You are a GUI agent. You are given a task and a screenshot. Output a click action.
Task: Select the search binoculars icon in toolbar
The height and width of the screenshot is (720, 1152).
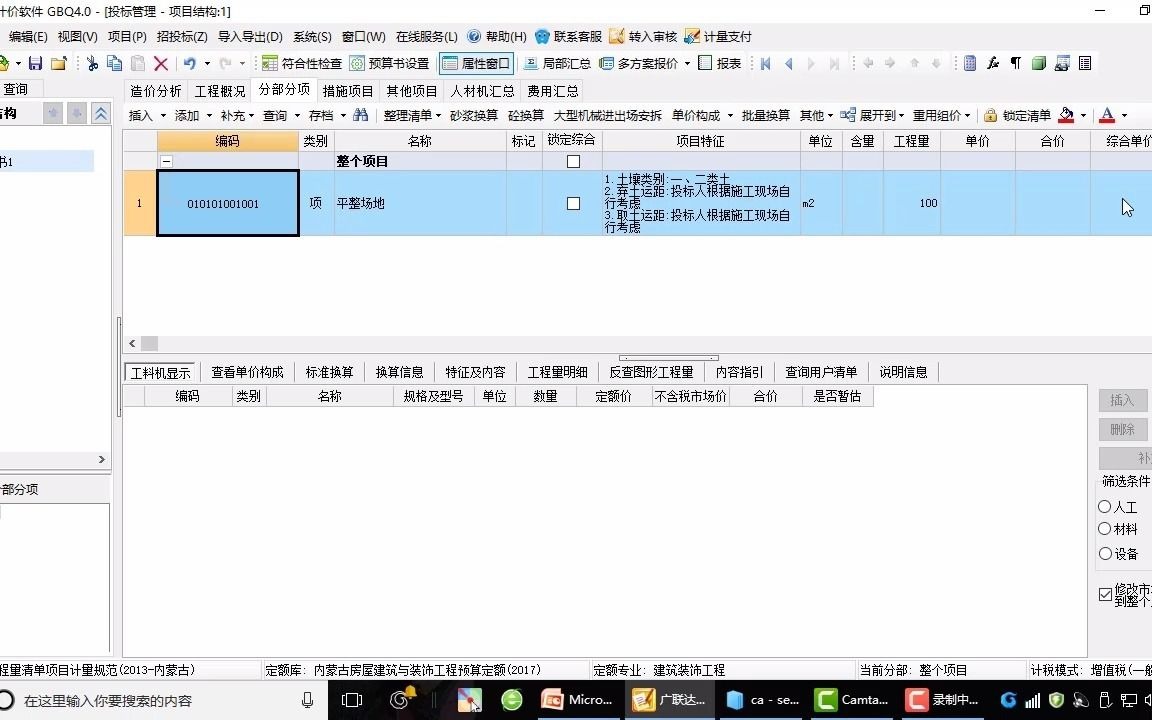[x=360, y=114]
